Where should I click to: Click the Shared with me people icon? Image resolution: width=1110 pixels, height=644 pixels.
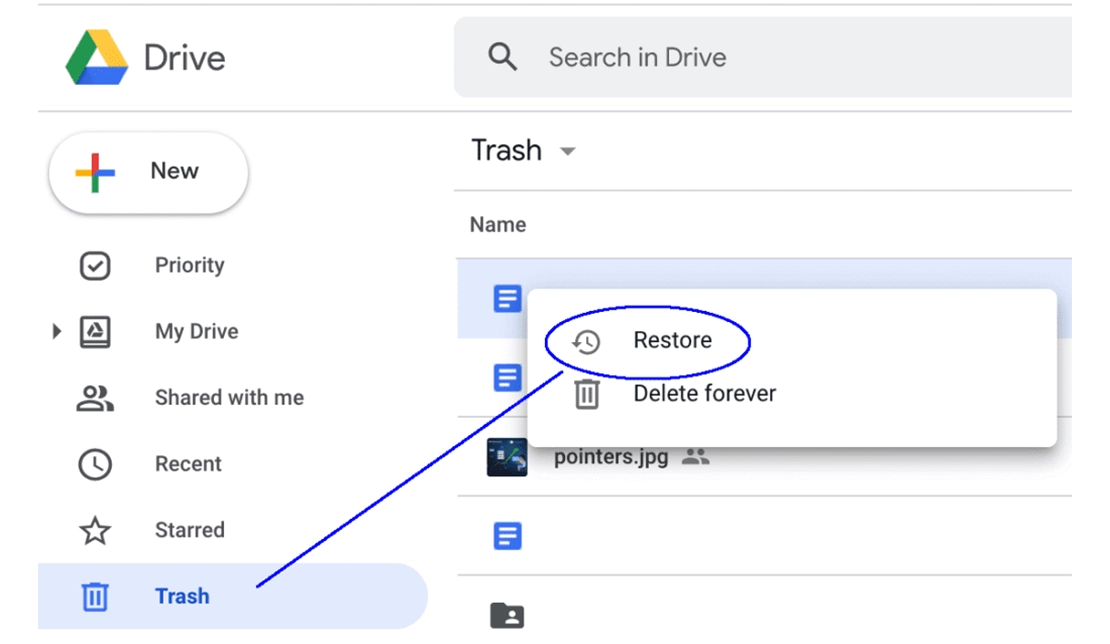(95, 397)
